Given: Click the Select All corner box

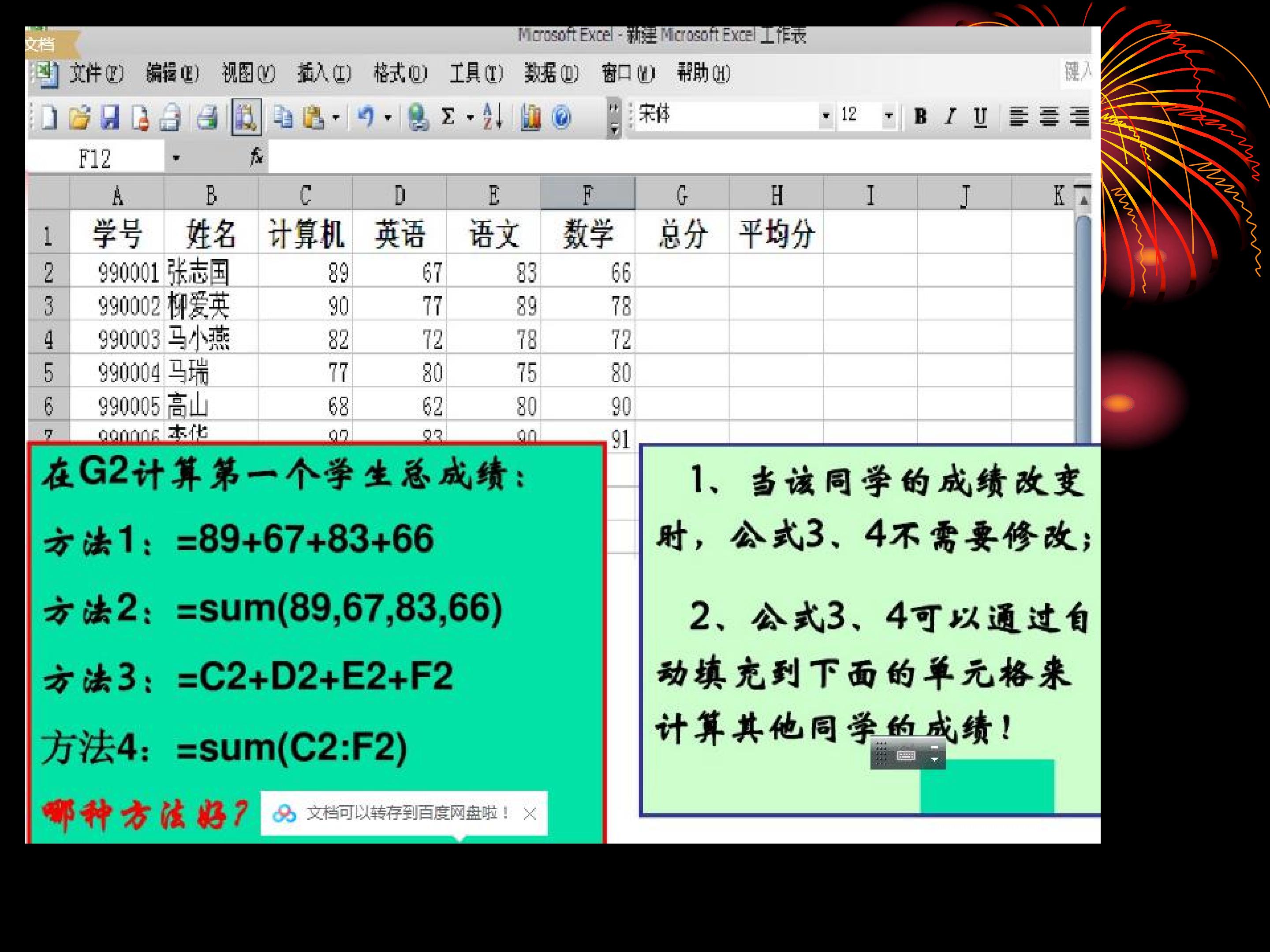Looking at the screenshot, I should point(49,194).
